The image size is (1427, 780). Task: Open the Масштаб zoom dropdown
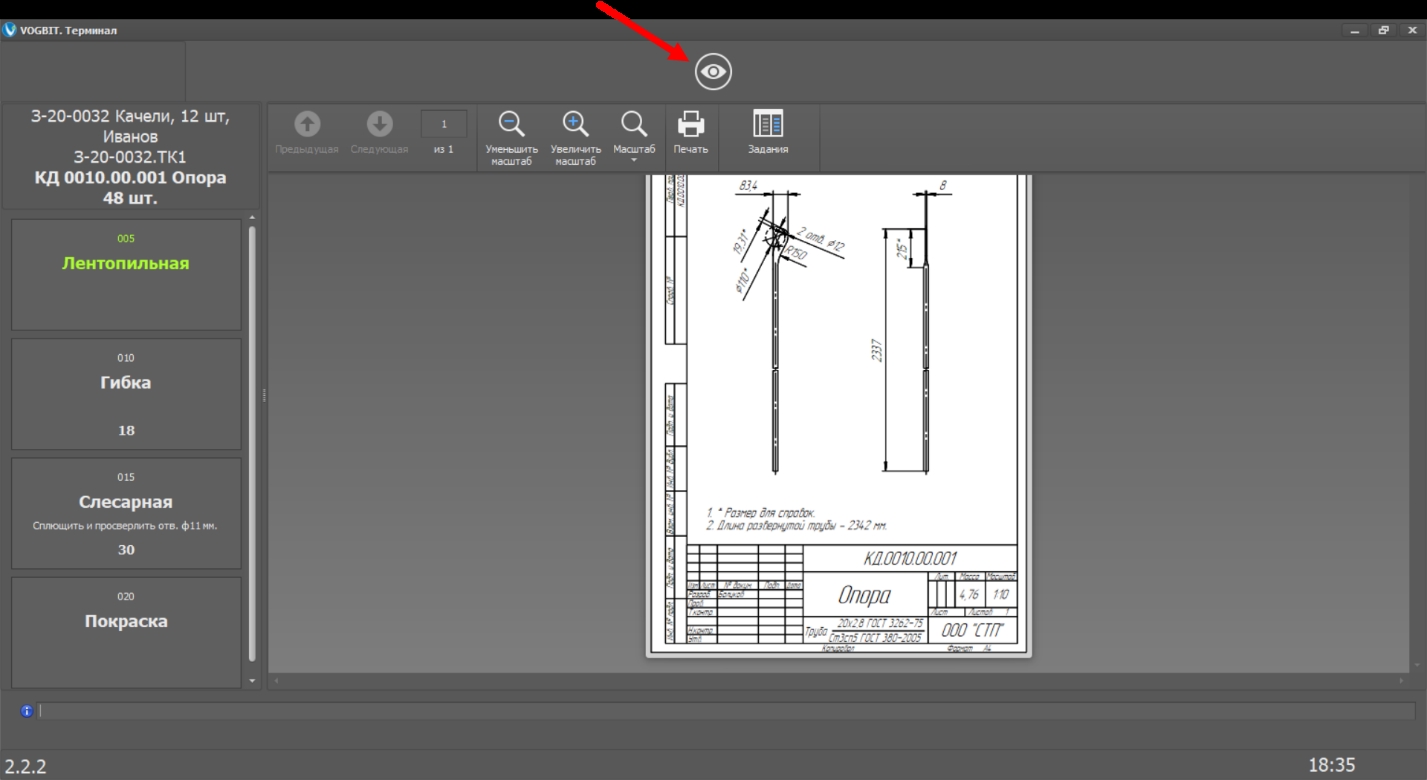click(634, 138)
